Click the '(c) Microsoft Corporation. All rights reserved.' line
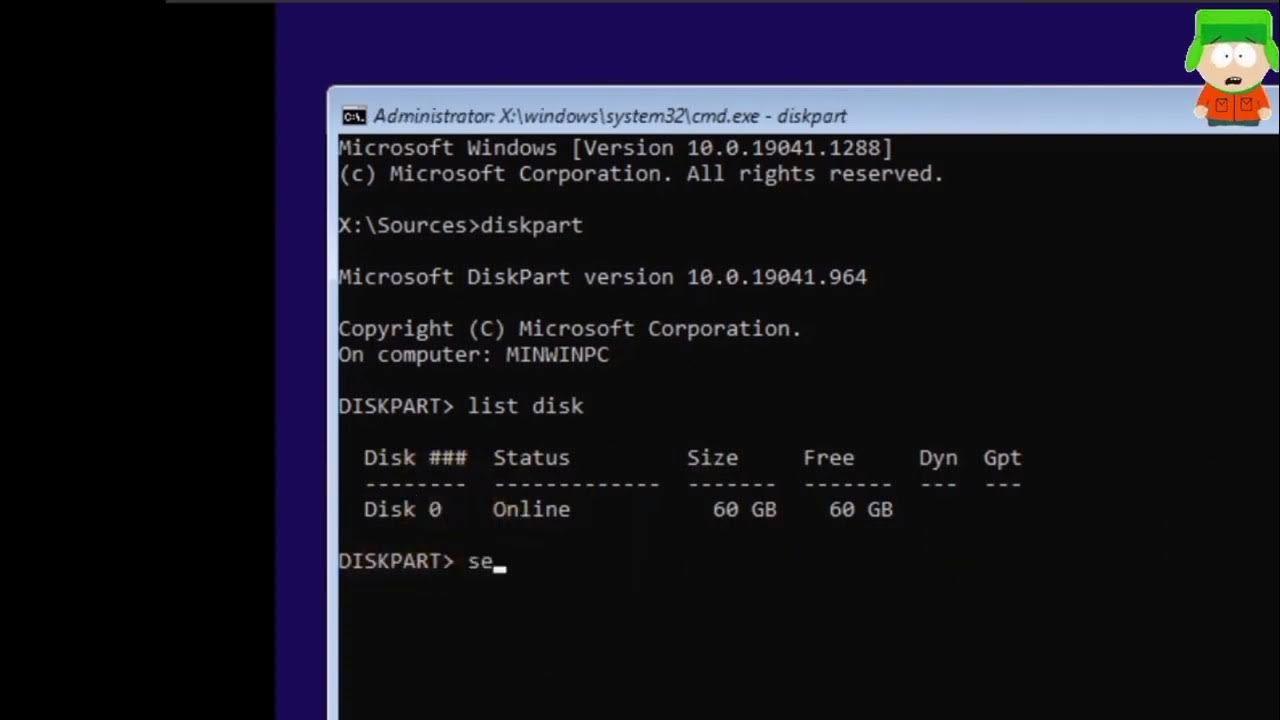 pos(641,174)
